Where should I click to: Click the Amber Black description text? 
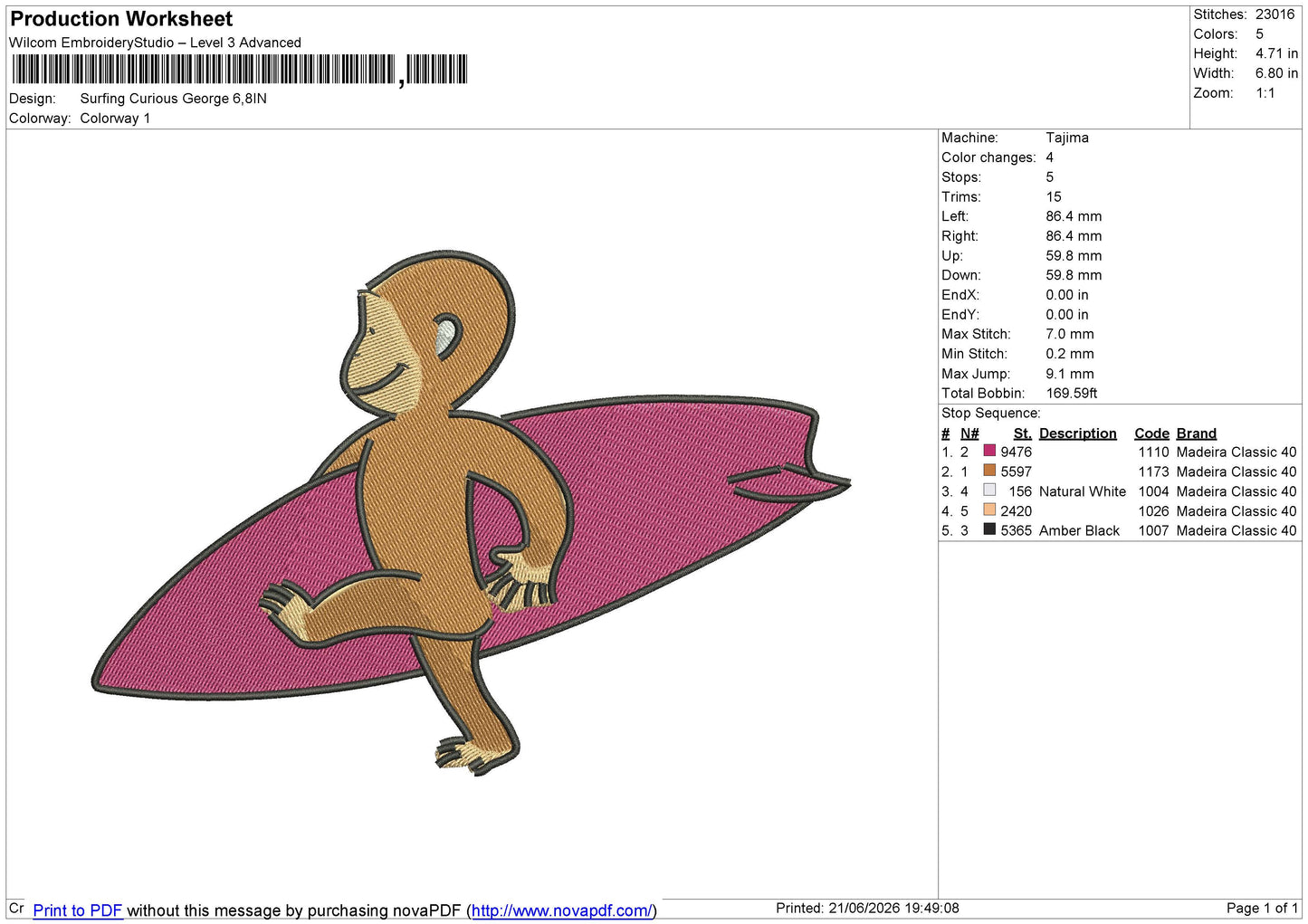click(x=1079, y=531)
